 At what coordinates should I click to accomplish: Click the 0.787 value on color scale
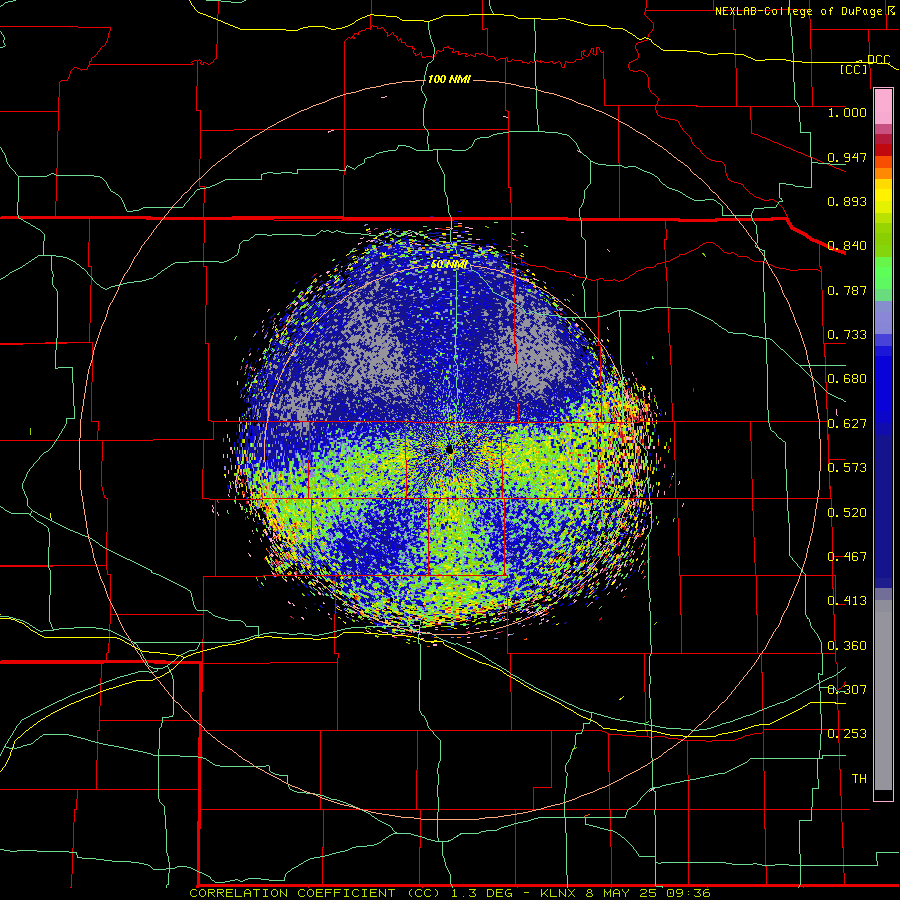click(847, 290)
